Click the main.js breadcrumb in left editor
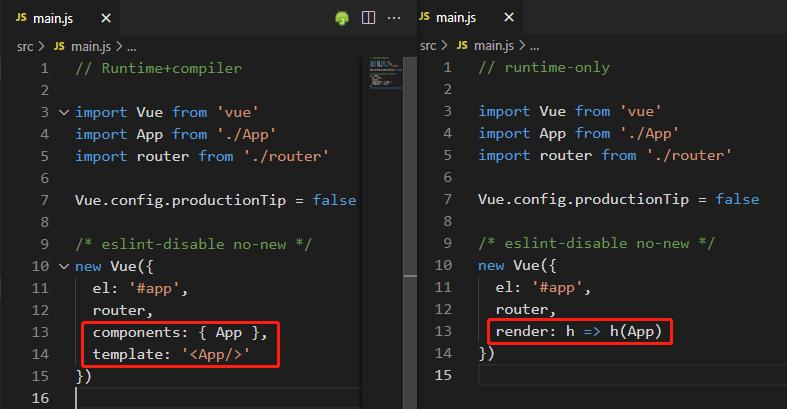Screen dimensions: 787x409 [90, 47]
